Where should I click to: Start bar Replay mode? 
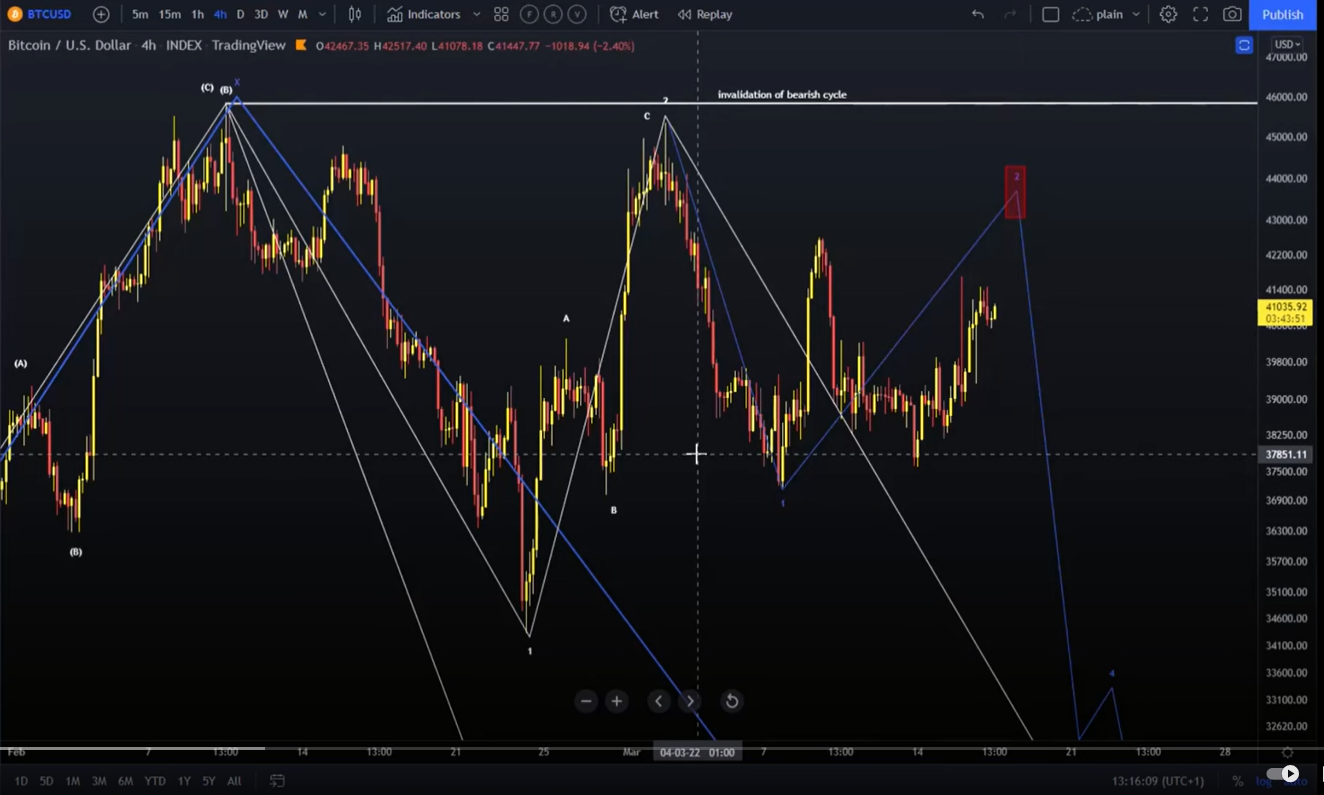click(x=705, y=14)
